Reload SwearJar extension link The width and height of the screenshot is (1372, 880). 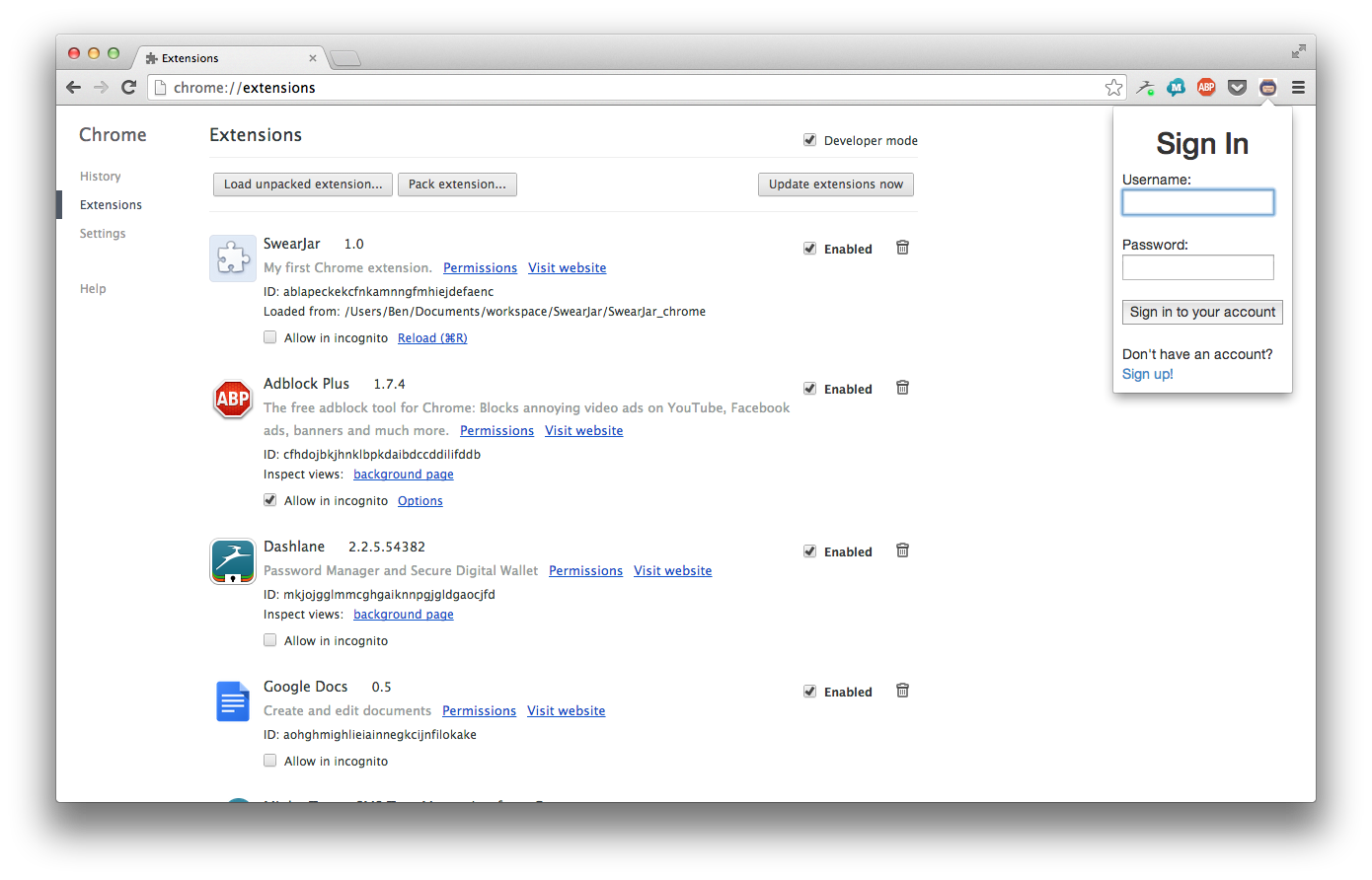point(432,338)
